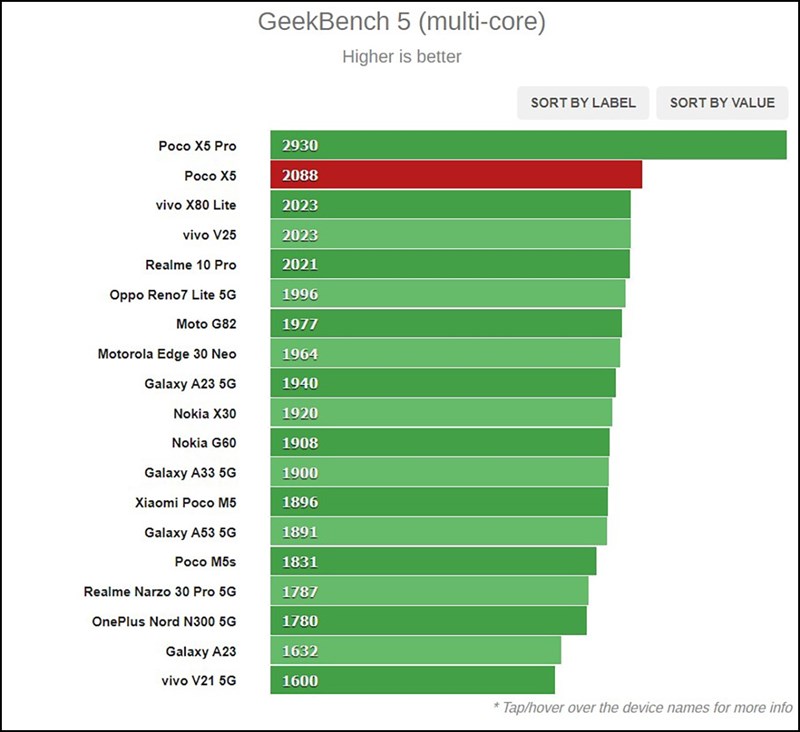The width and height of the screenshot is (800, 732).
Task: Click the Poco X5 Pro 2930 bar
Action: (528, 146)
